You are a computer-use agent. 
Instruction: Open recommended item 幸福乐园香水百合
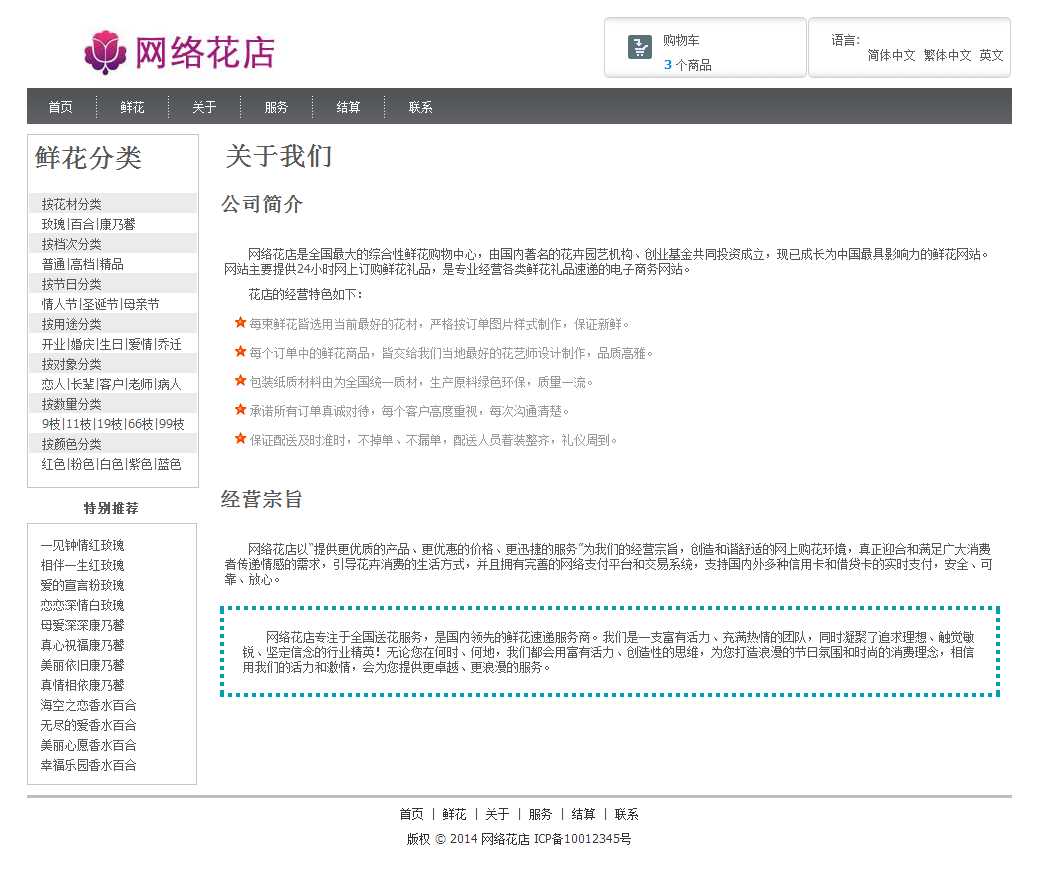(88, 765)
